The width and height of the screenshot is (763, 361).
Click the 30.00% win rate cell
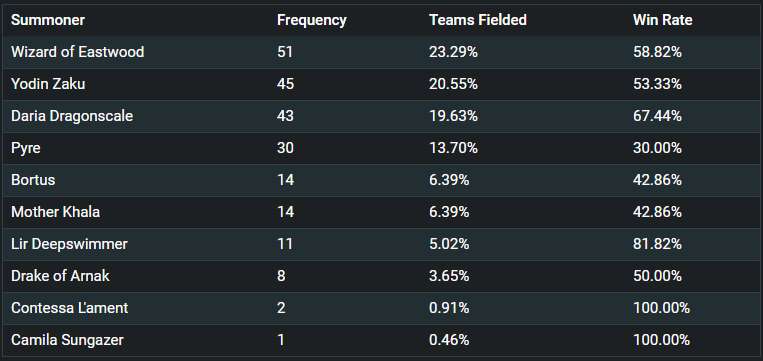(657, 148)
